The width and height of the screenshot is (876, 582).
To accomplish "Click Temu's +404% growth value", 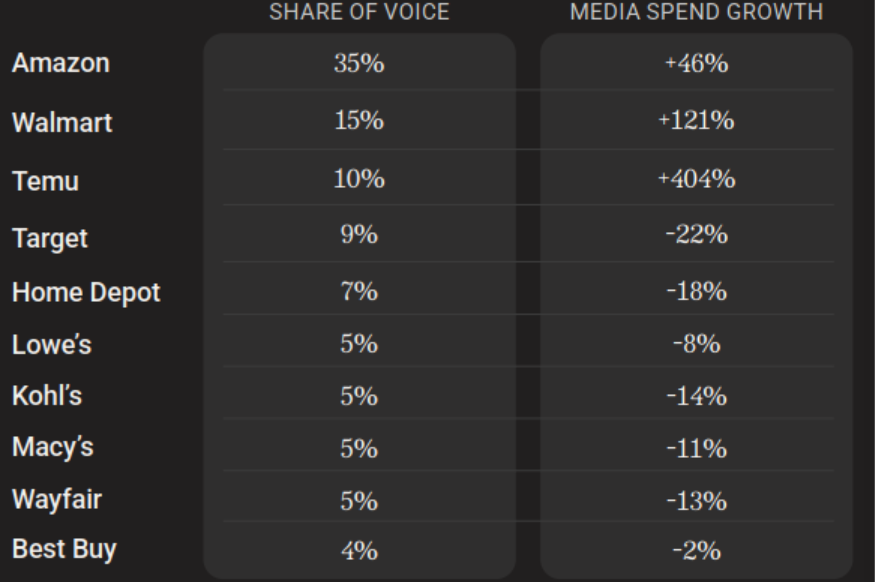I will click(696, 179).
